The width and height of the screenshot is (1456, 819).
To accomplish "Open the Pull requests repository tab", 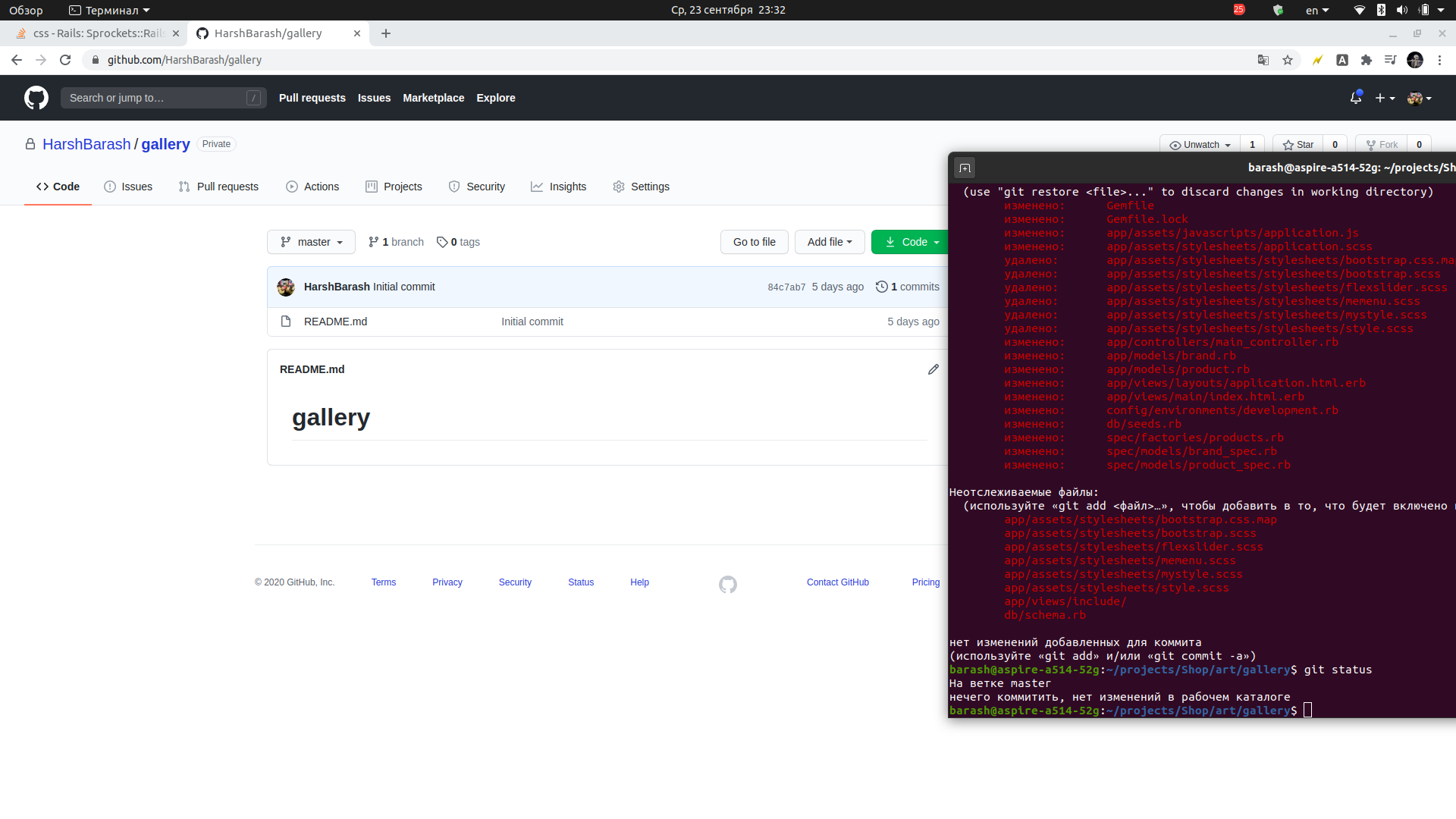I will click(x=218, y=187).
